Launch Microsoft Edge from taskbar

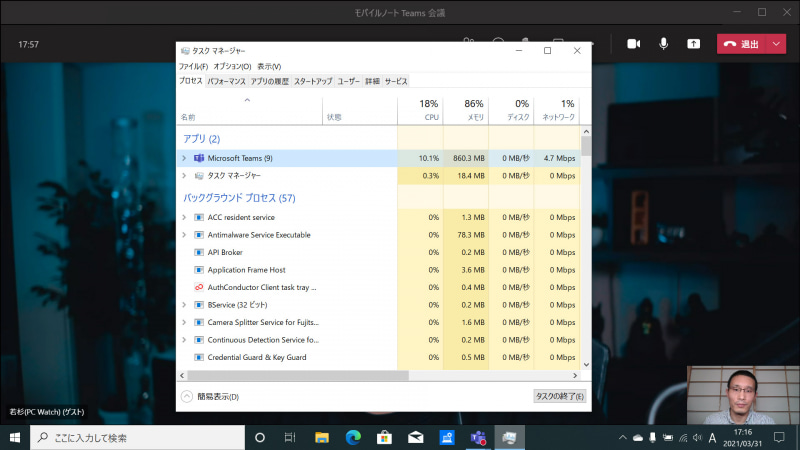[x=353, y=438]
